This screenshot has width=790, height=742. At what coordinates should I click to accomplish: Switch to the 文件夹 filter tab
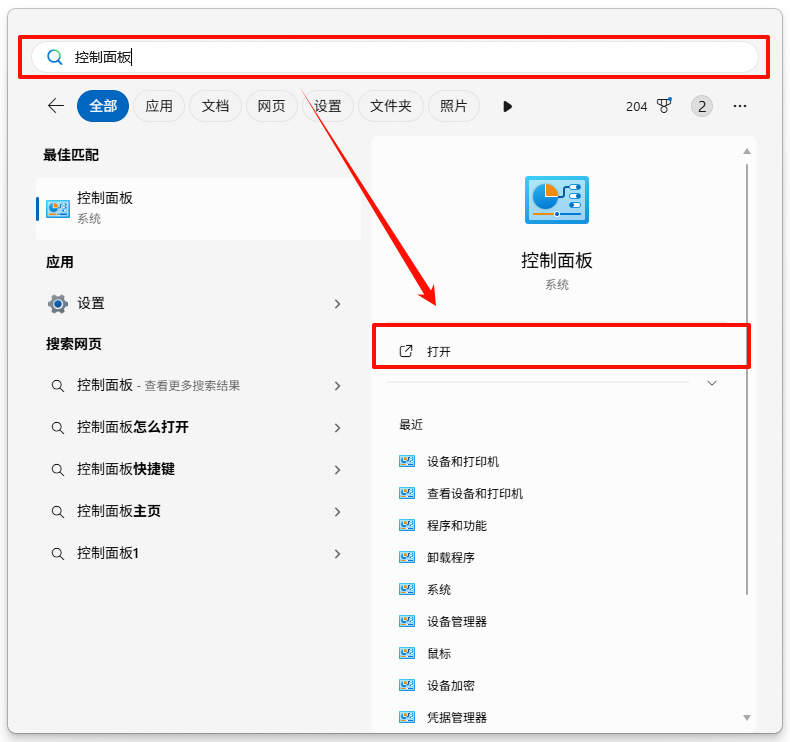pyautogui.click(x=391, y=106)
